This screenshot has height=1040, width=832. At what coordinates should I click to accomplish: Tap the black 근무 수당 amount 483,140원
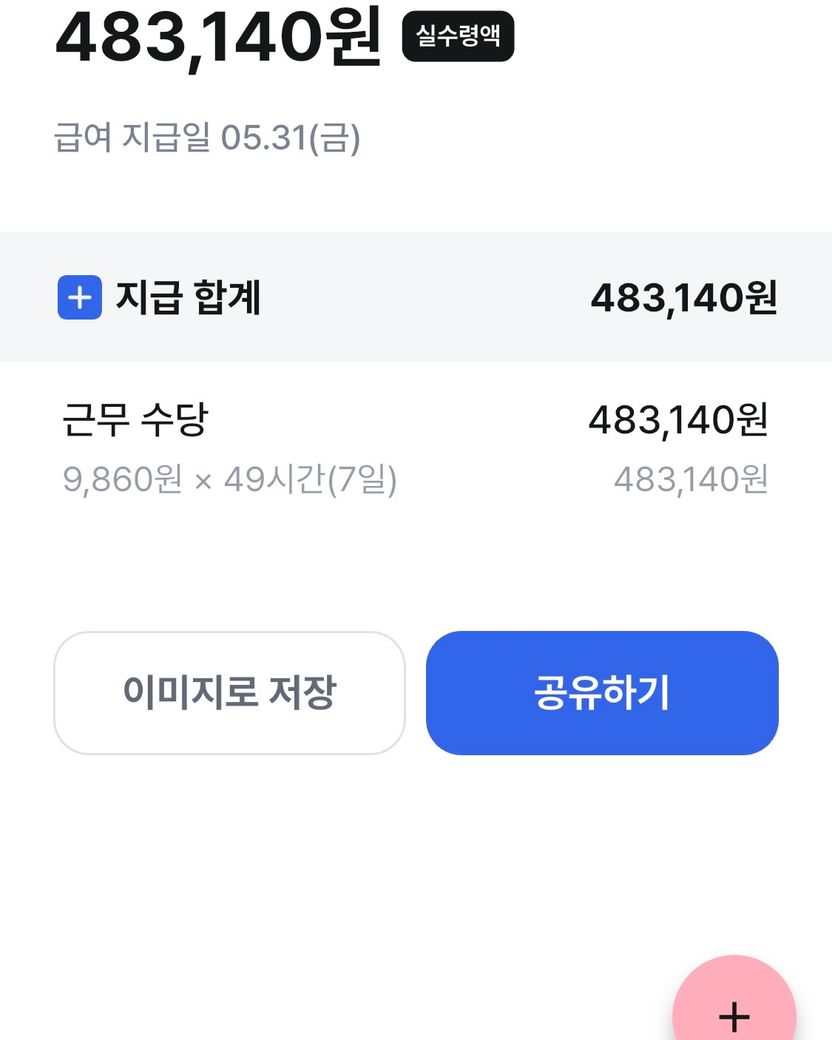click(x=677, y=421)
